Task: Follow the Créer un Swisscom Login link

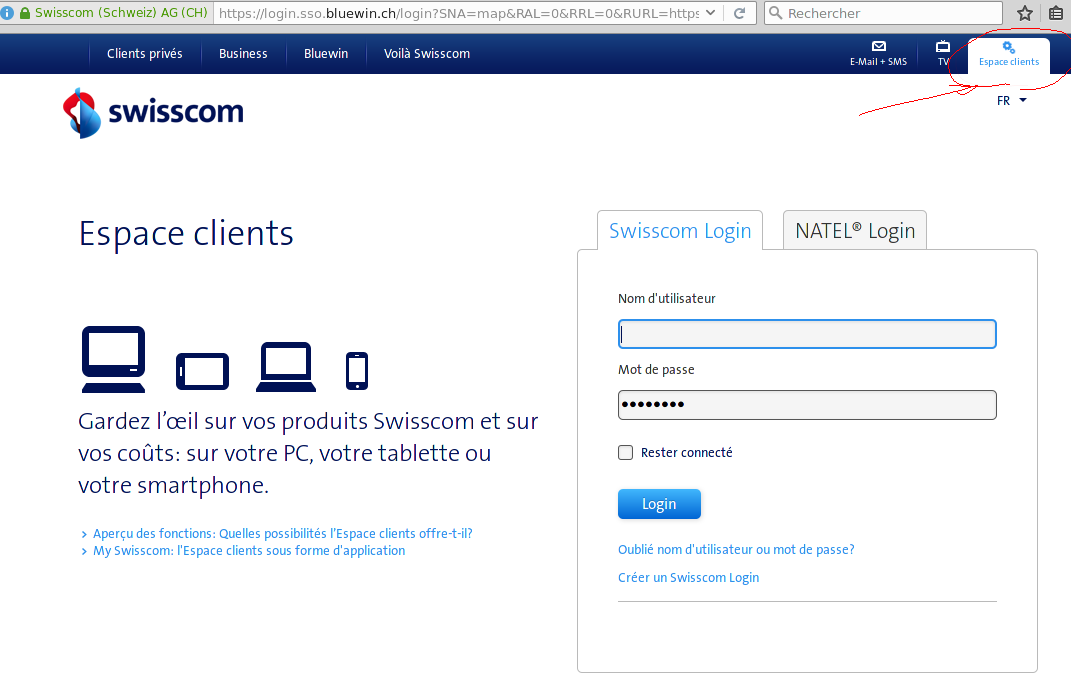Action: [688, 578]
